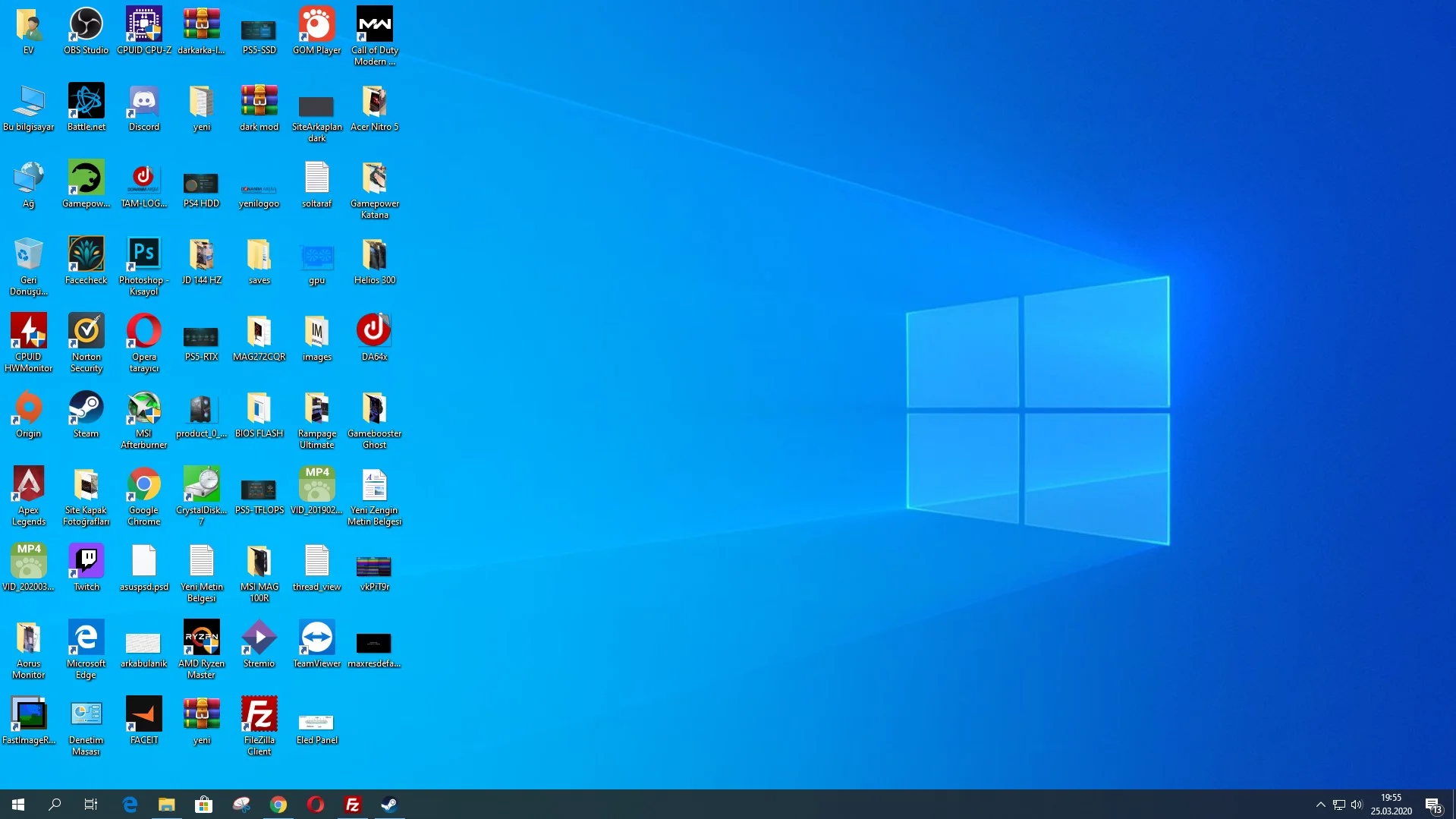Expand the hidden system tray icons
This screenshot has height=819, width=1456.
[1320, 805]
